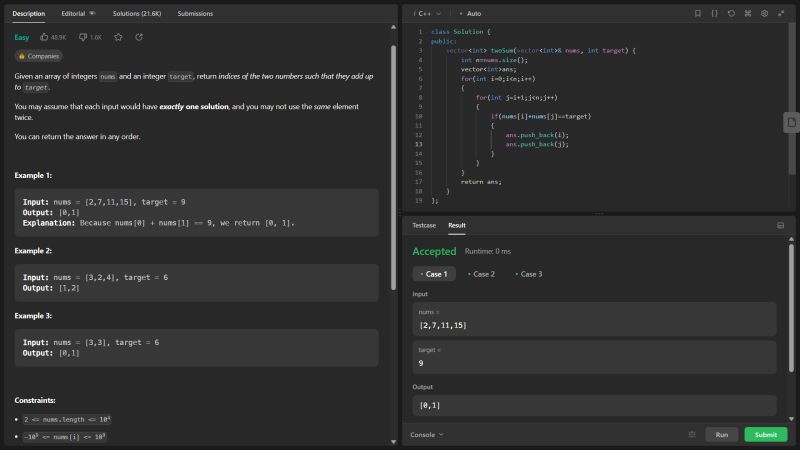Switch to the Testcase tab
Screen dimensions: 800x450
424,226
